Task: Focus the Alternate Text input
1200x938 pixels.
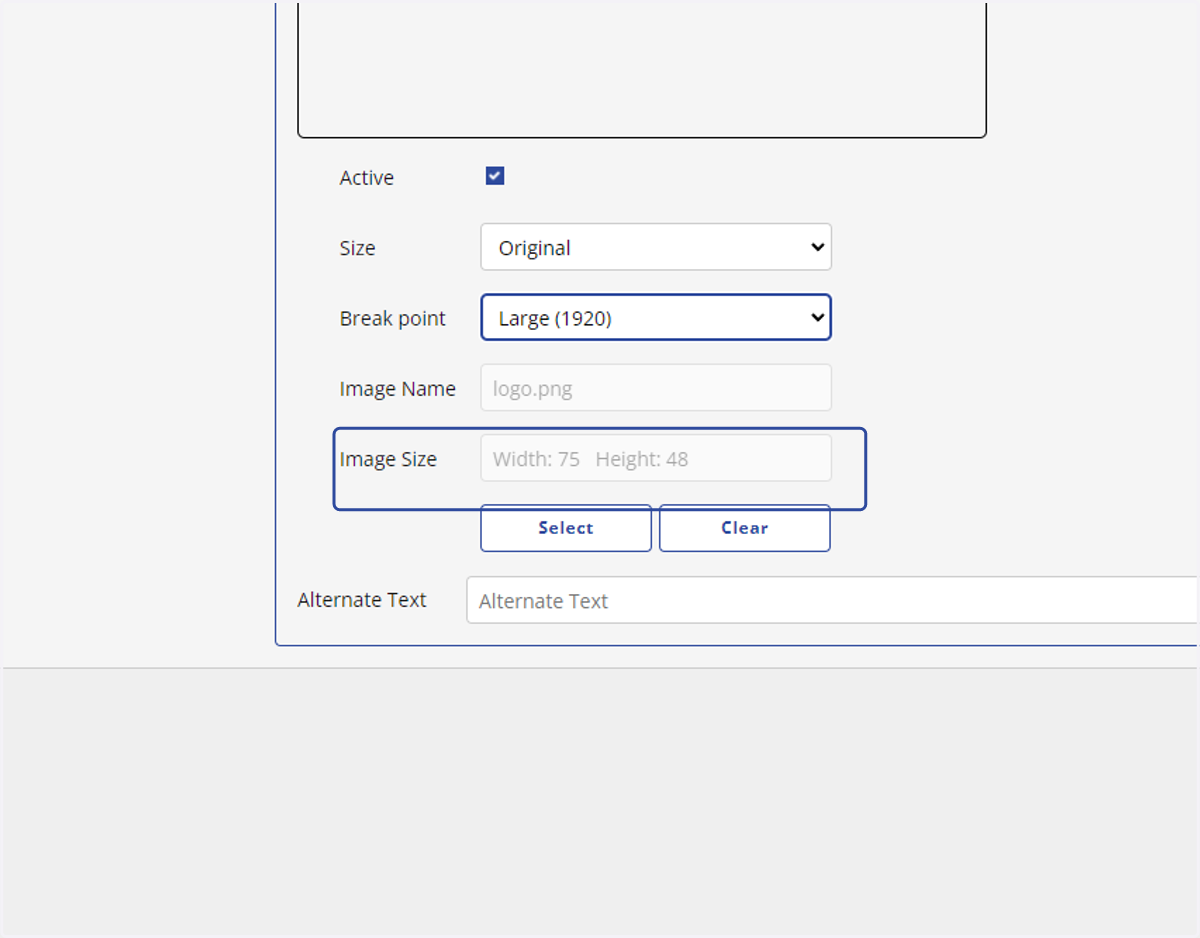Action: point(832,600)
